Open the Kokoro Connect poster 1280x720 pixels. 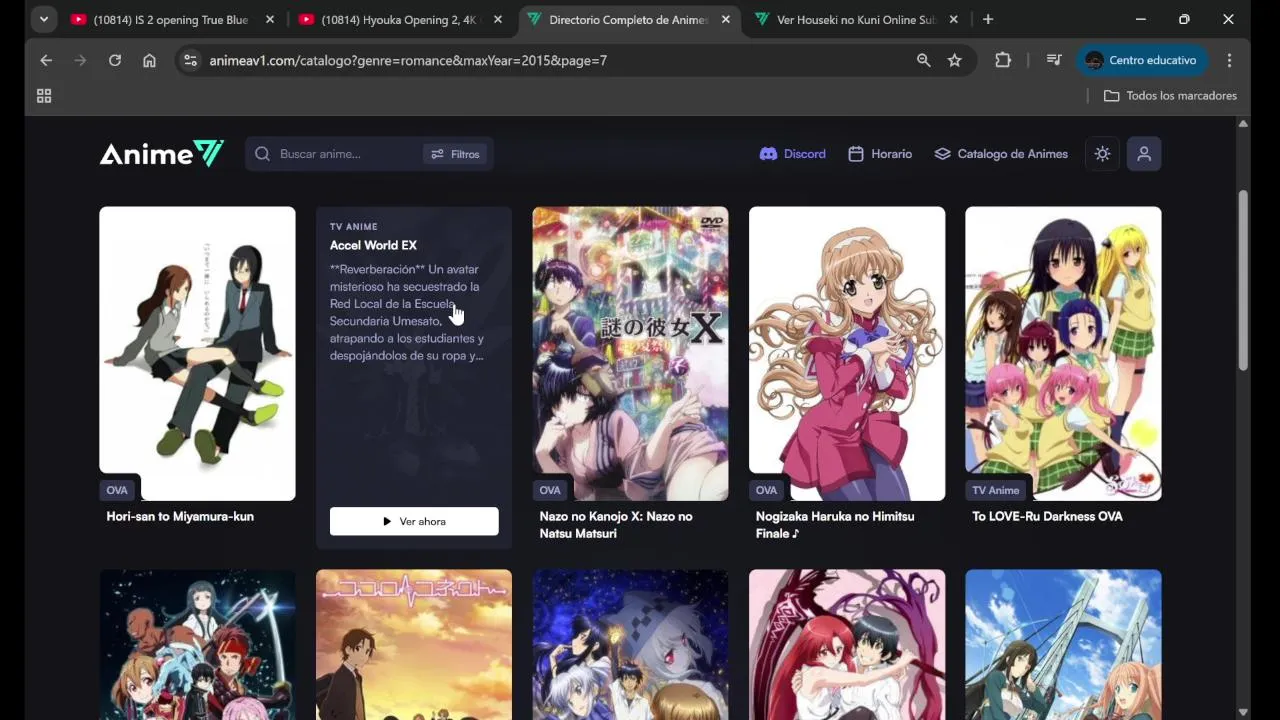point(414,644)
